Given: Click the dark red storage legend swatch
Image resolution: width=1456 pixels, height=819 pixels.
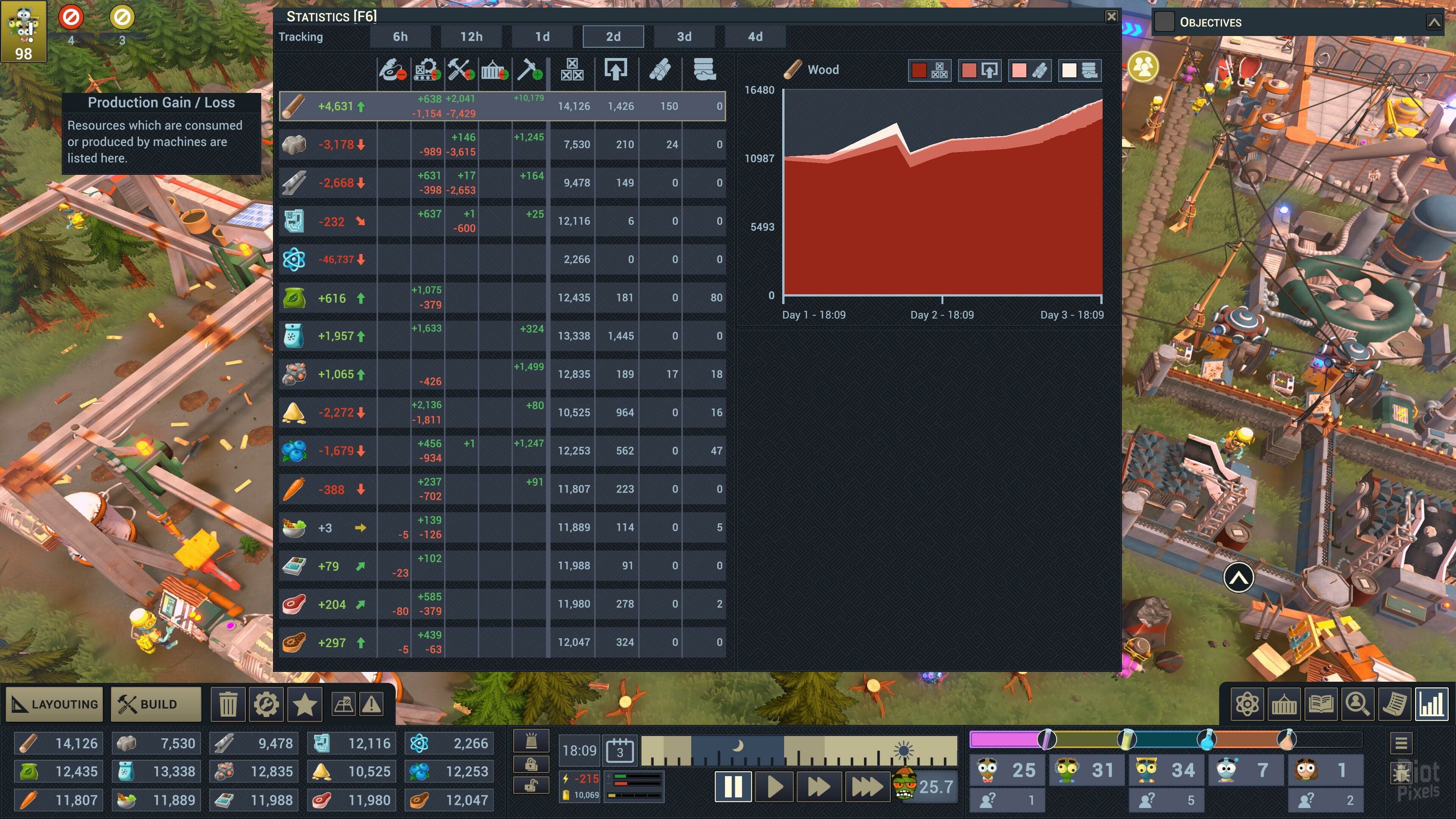Looking at the screenshot, I should (x=919, y=70).
